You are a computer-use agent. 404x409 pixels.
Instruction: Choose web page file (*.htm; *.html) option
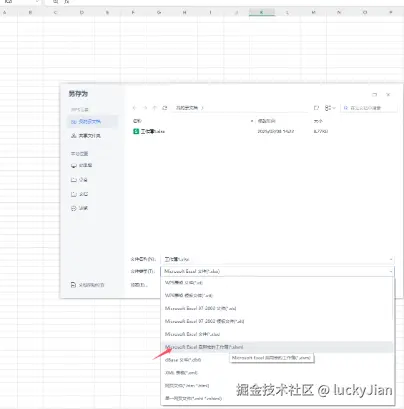tap(277, 386)
